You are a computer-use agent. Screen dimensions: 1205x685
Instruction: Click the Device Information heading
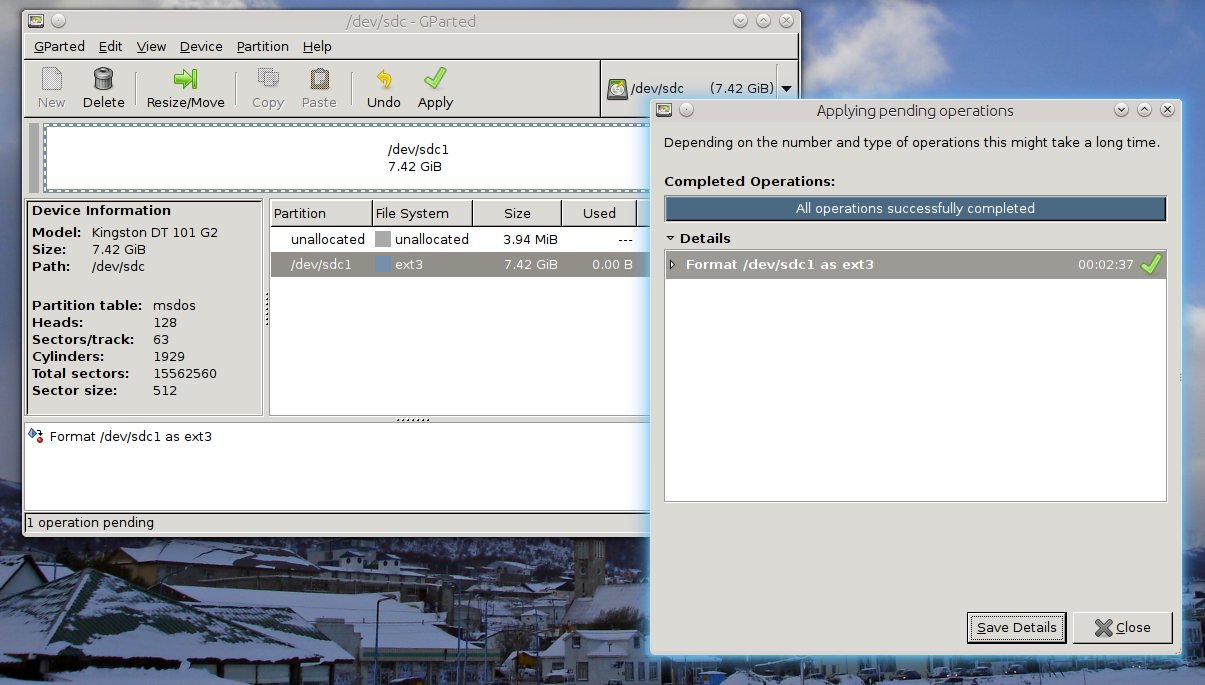[101, 210]
